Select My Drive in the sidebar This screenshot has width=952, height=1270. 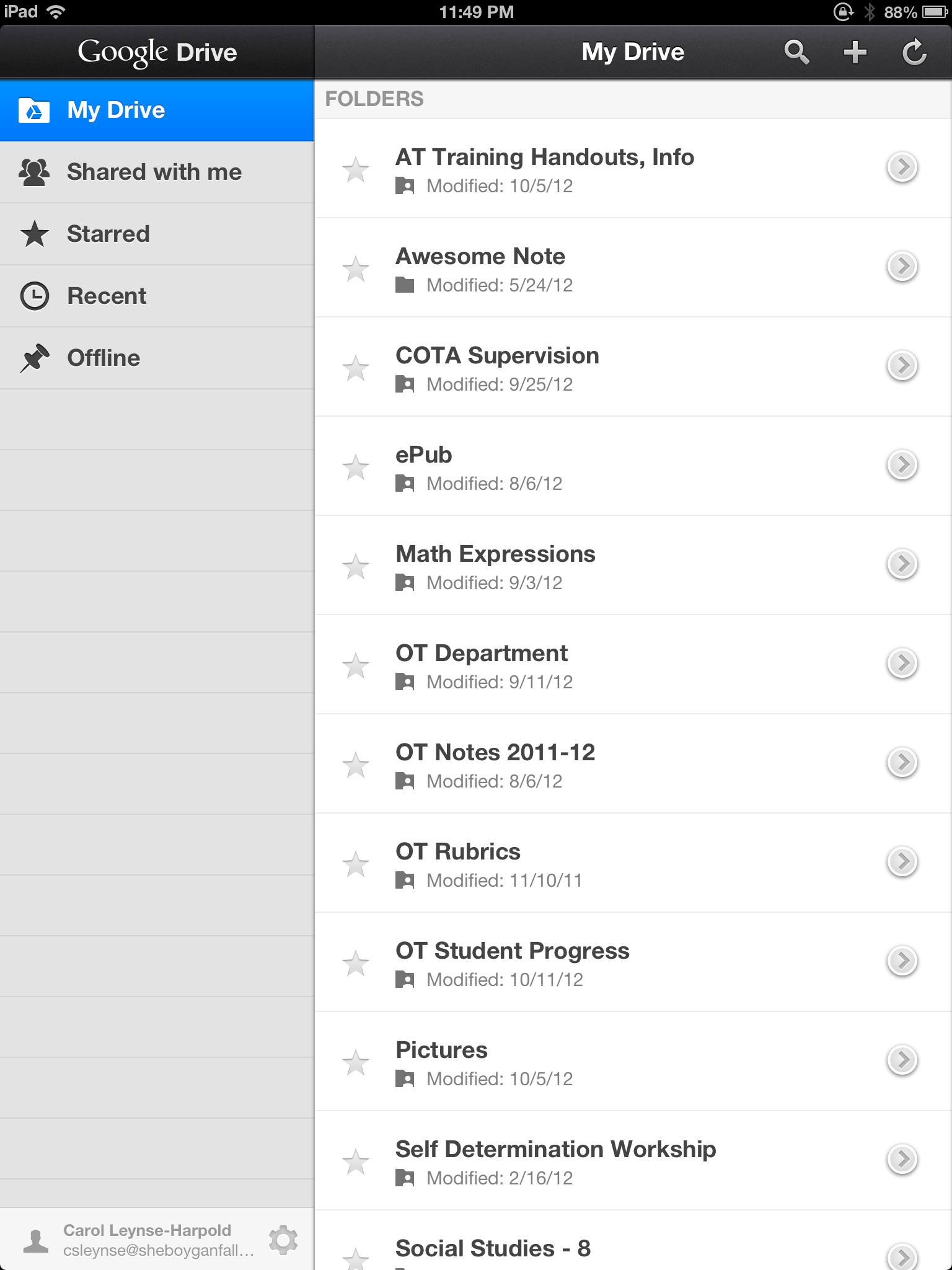tap(117, 110)
